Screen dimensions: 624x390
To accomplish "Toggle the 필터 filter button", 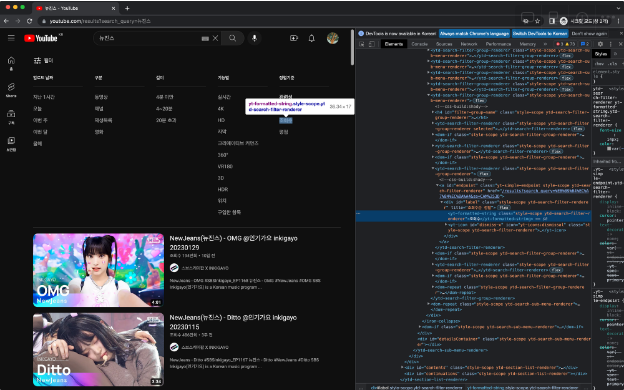I will pyautogui.click(x=43, y=60).
